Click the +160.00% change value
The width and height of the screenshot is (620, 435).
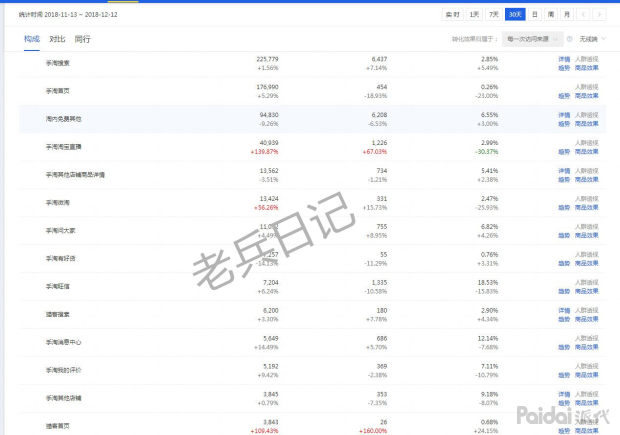point(373,431)
